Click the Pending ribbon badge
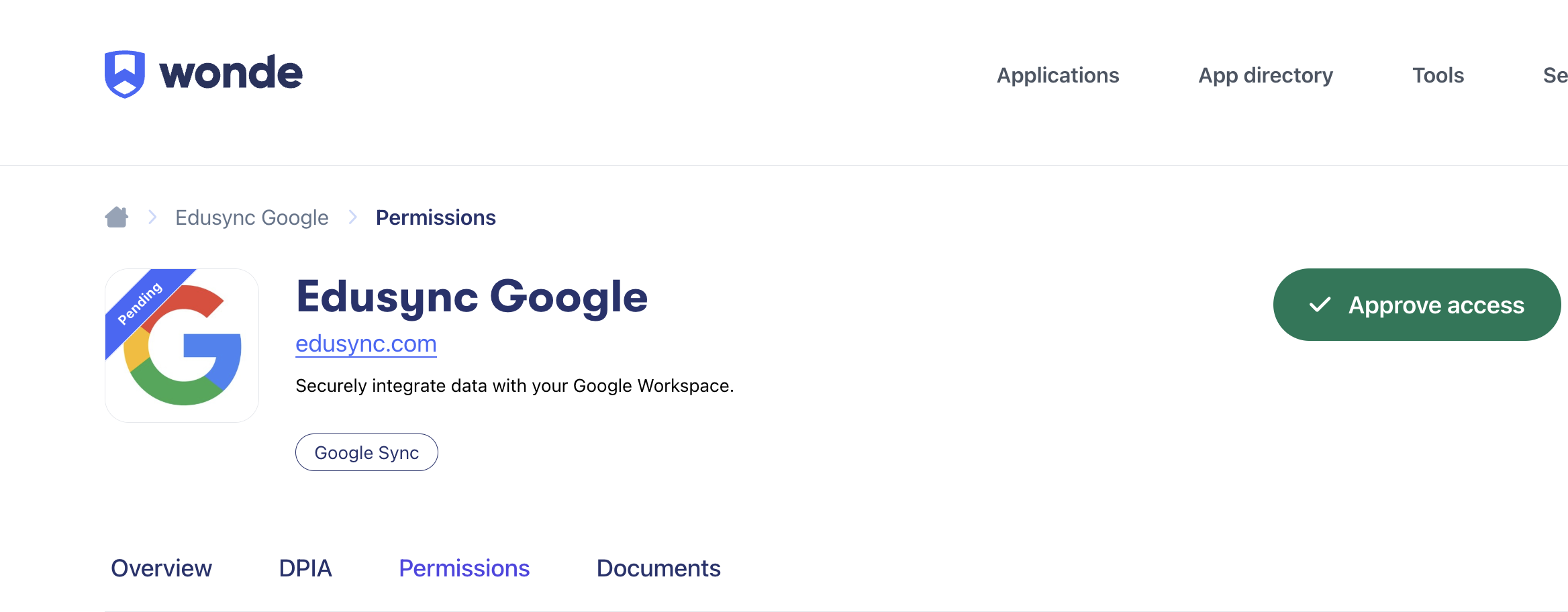The width and height of the screenshot is (1568, 612). pos(140,303)
